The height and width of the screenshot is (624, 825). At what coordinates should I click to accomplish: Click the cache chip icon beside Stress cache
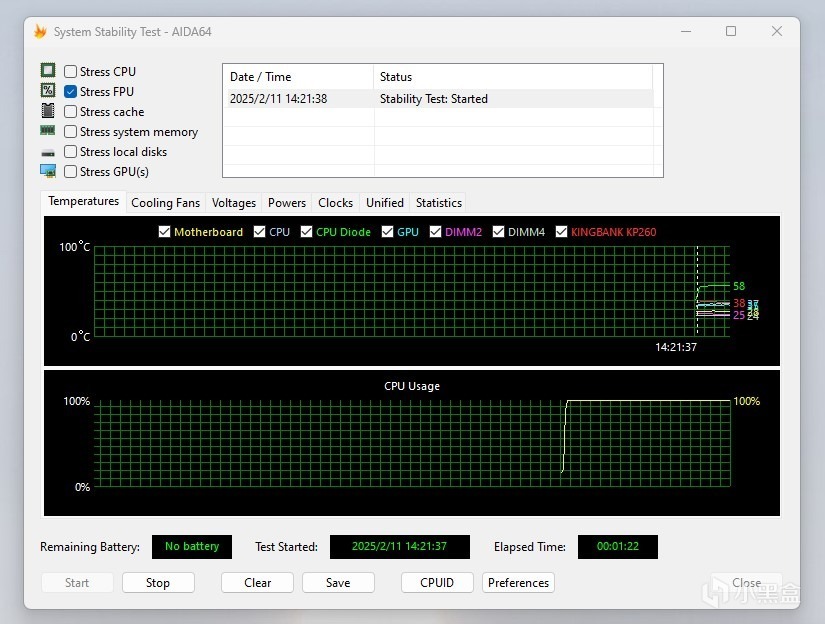pos(48,110)
